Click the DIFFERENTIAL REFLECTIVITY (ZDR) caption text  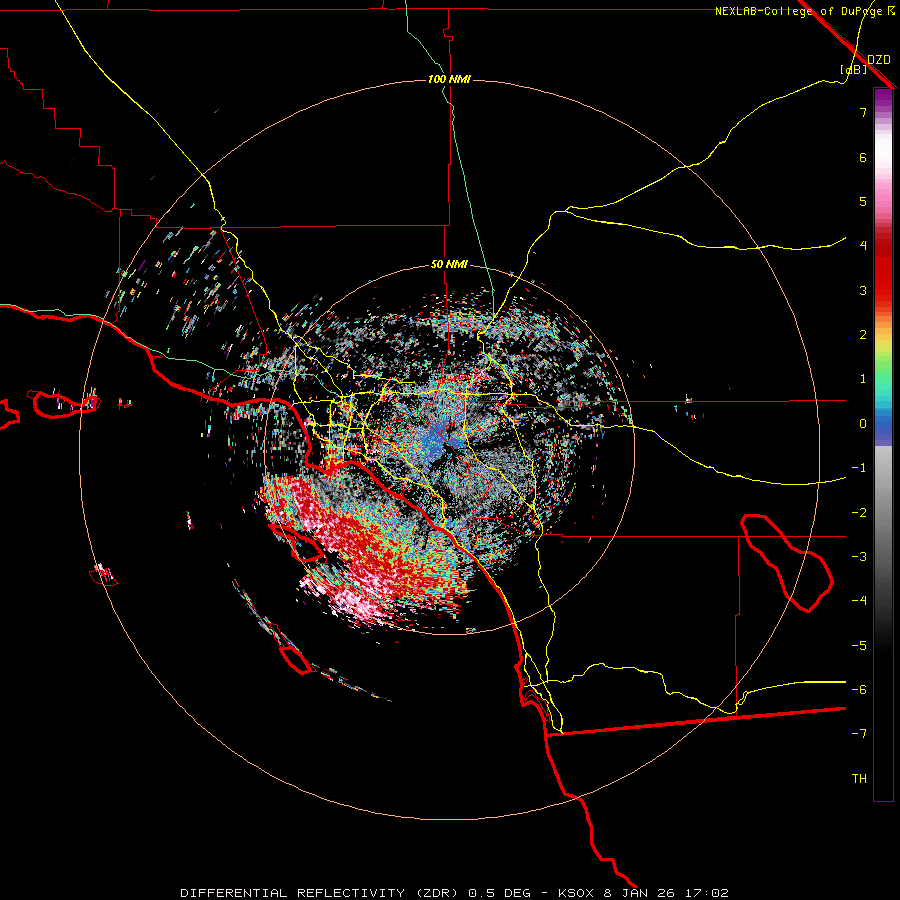[319, 893]
